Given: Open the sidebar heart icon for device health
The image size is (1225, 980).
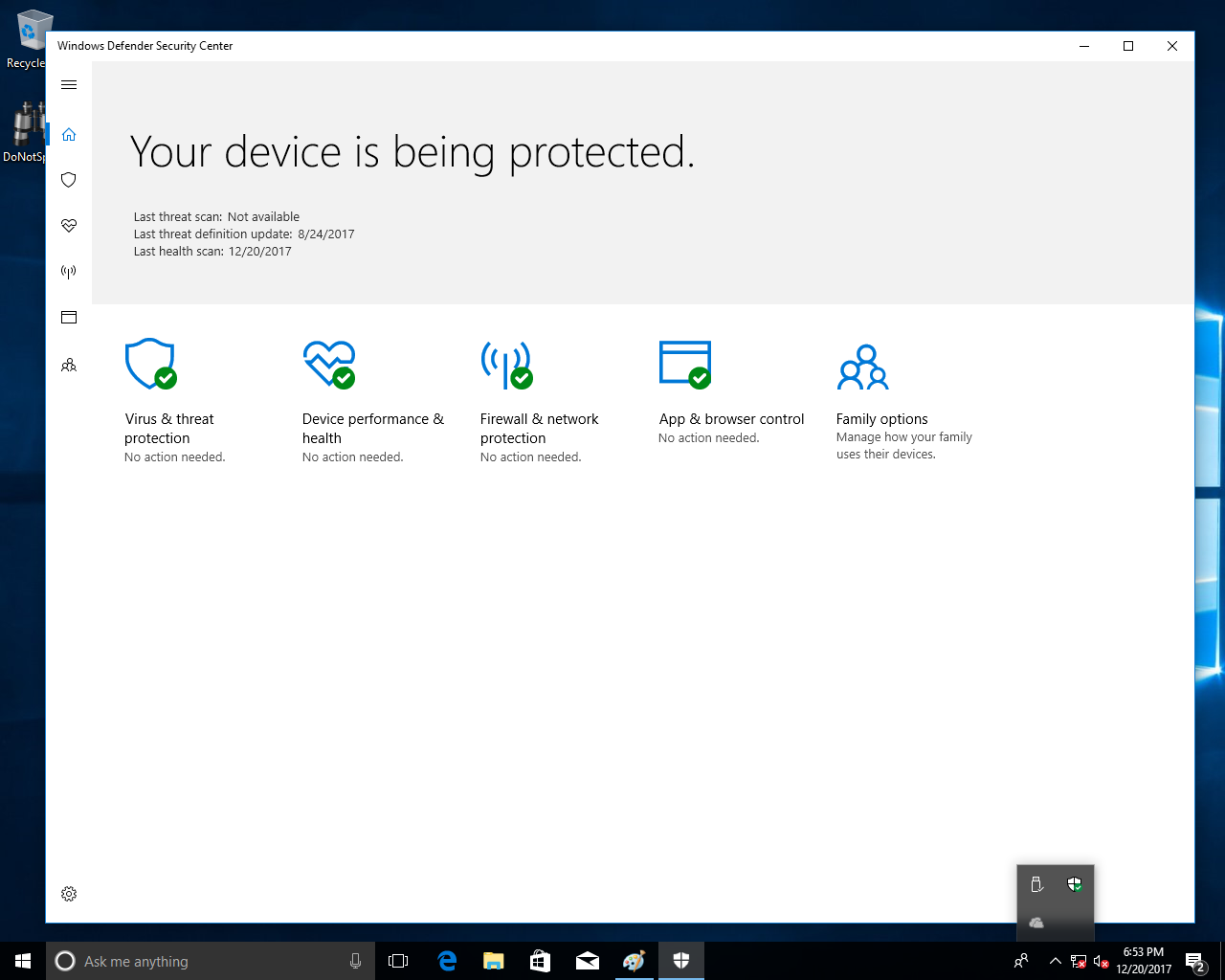Looking at the screenshot, I should point(69,226).
